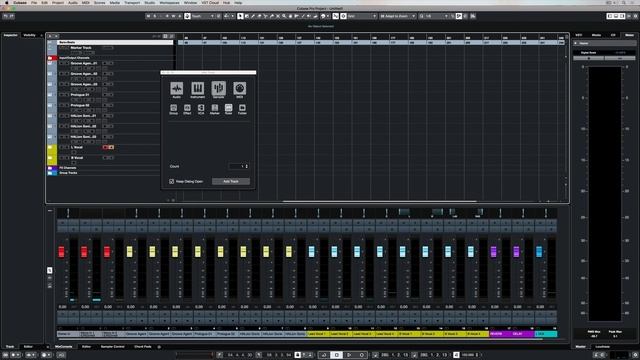Viewport: 640px width, 360px height.
Task: Open the Workspaces menu
Action: tap(169, 2)
